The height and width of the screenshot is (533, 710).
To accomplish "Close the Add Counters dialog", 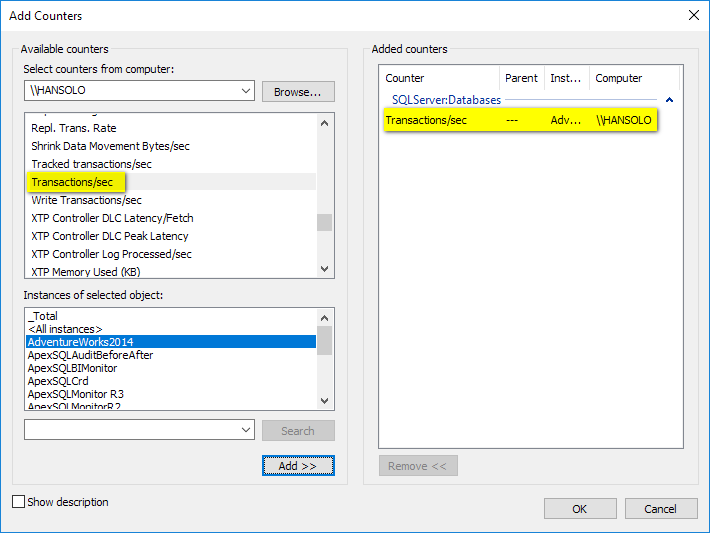I will click(694, 15).
